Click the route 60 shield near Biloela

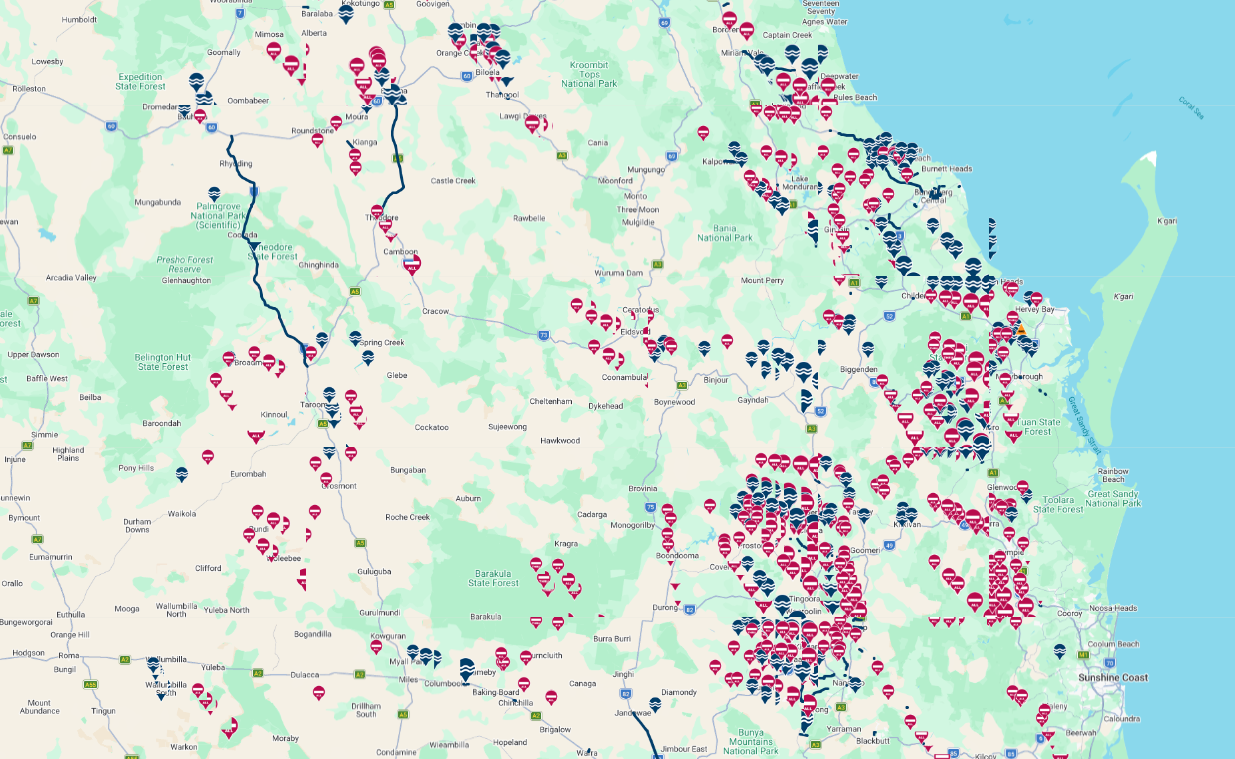click(467, 75)
